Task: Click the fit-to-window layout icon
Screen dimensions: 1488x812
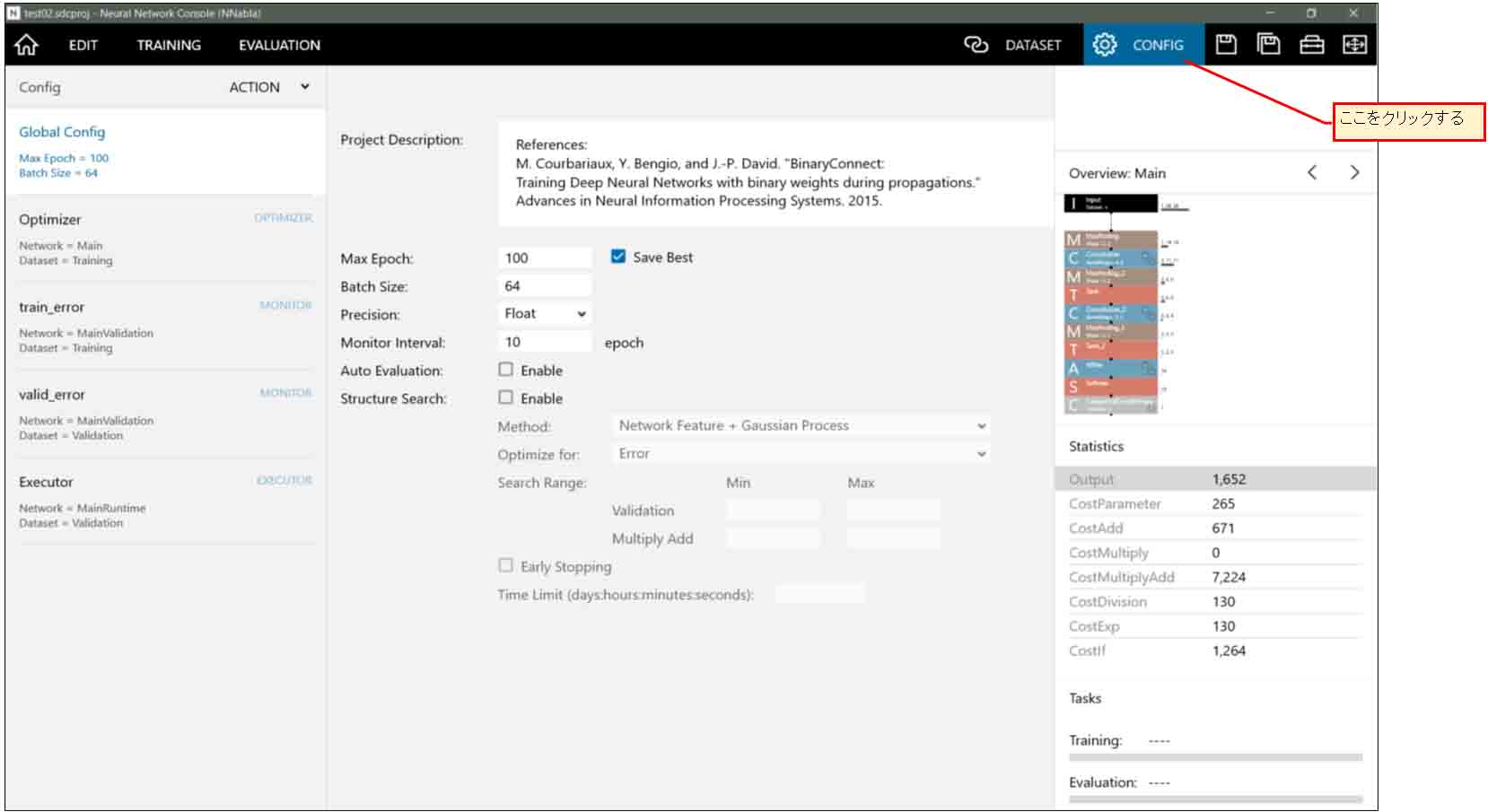Action: (x=1354, y=45)
